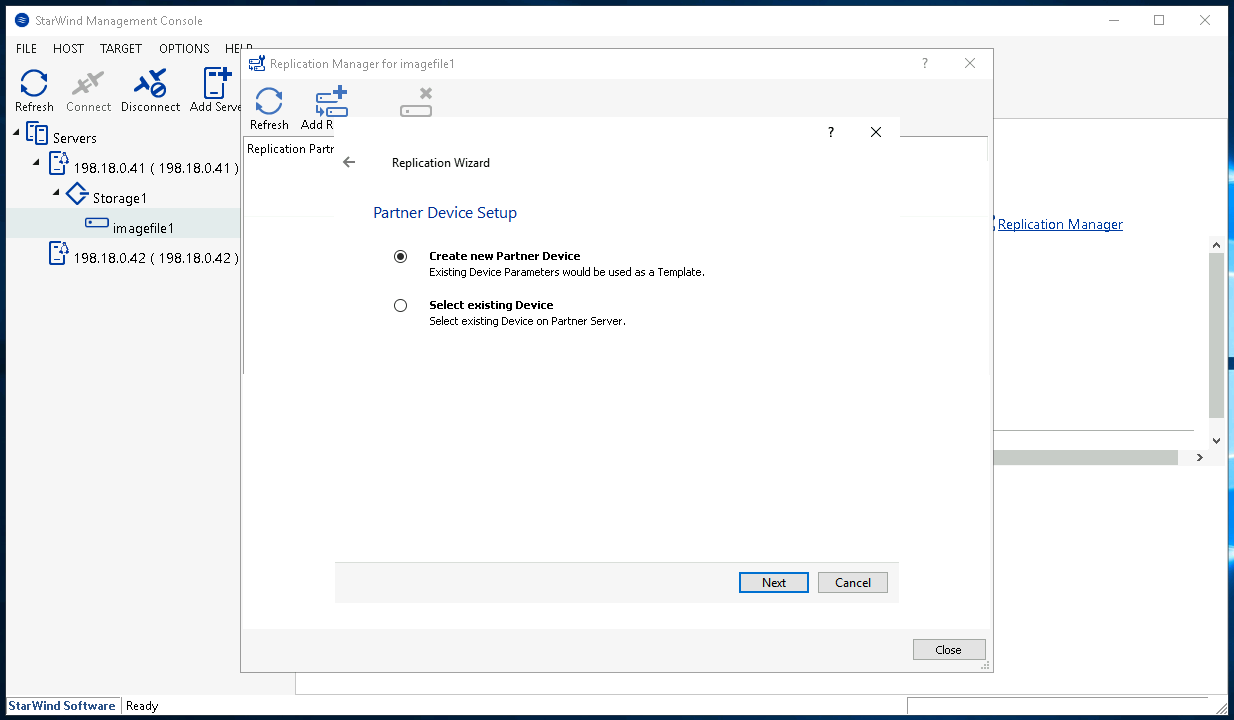The image size is (1234, 720).
Task: Collapse the 198.18.0.41 server node
Action: click(37, 163)
